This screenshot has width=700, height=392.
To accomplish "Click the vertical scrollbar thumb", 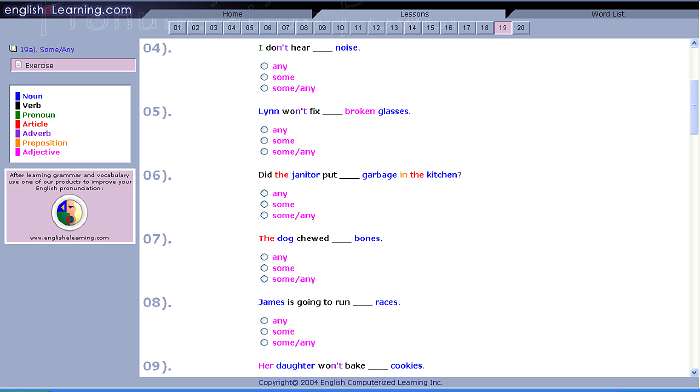I will (x=694, y=107).
